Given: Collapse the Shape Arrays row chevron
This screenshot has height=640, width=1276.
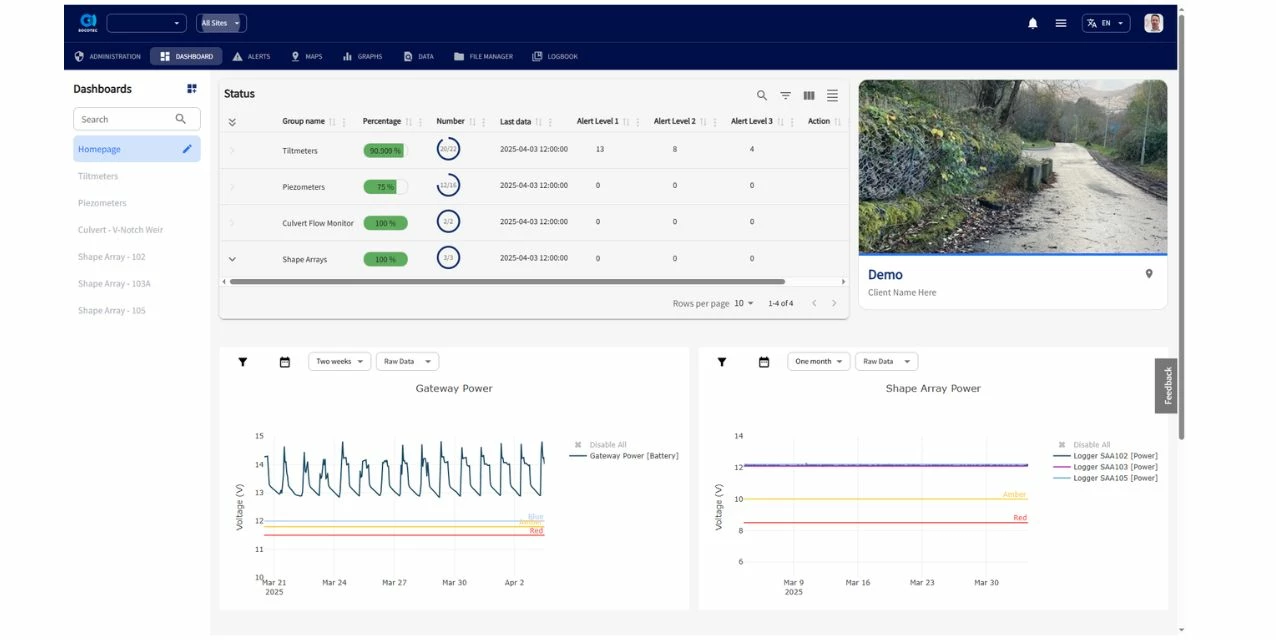Looking at the screenshot, I should point(232,259).
